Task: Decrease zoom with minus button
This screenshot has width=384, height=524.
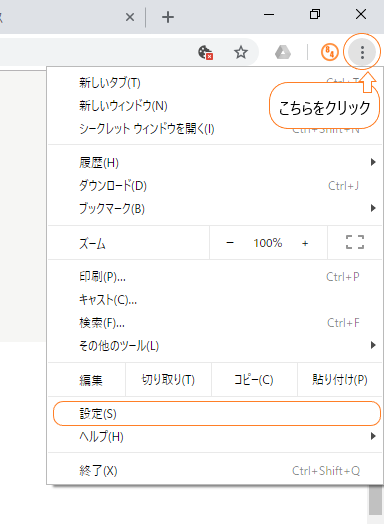Action: click(x=230, y=243)
